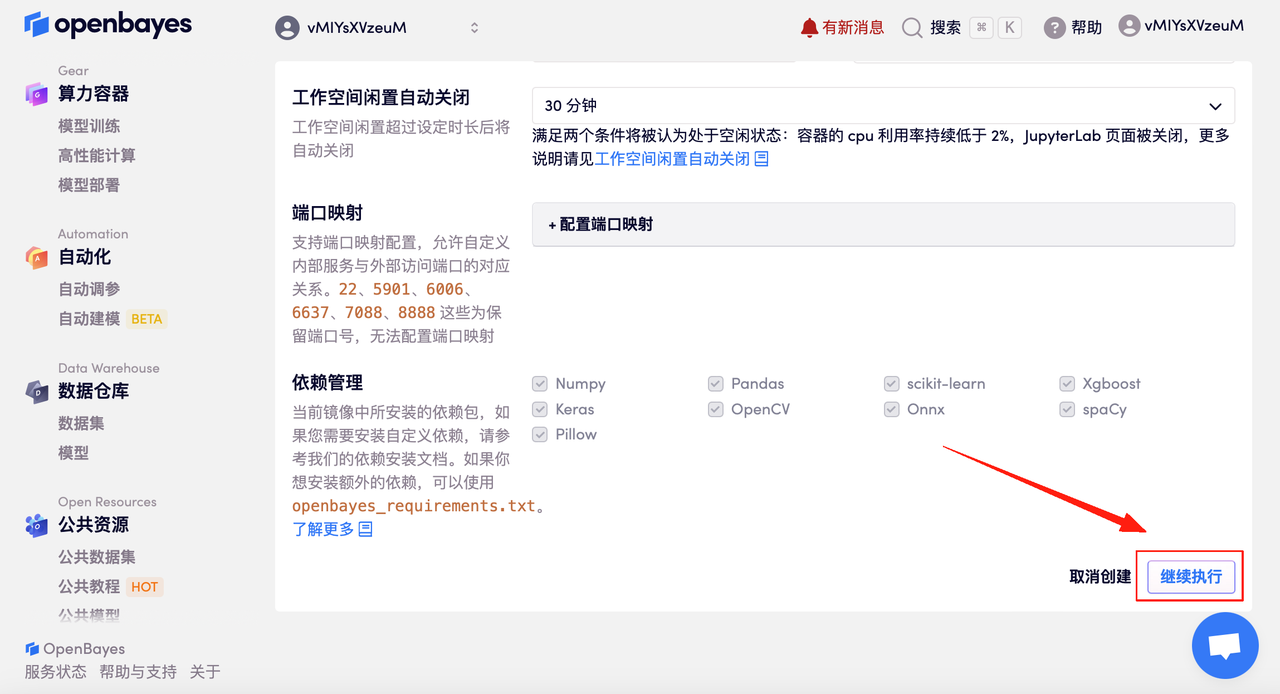Go to 模型部署

click(89, 185)
